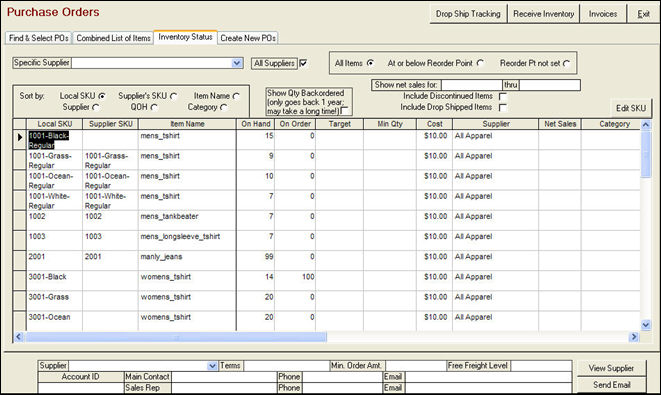
Task: Click the horizontal scroll right arrow
Action: [634, 336]
